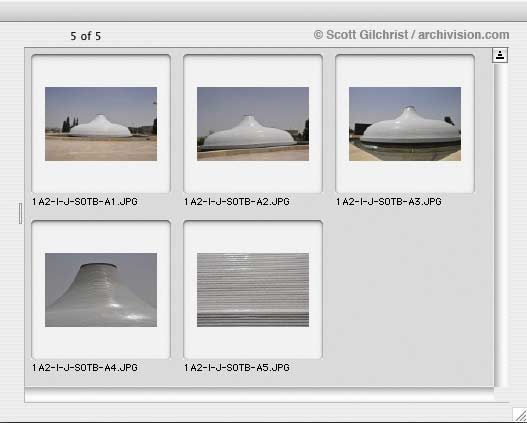Select the A5 thumbnail of striped tile detail
527x423 pixels.
pyautogui.click(x=253, y=290)
